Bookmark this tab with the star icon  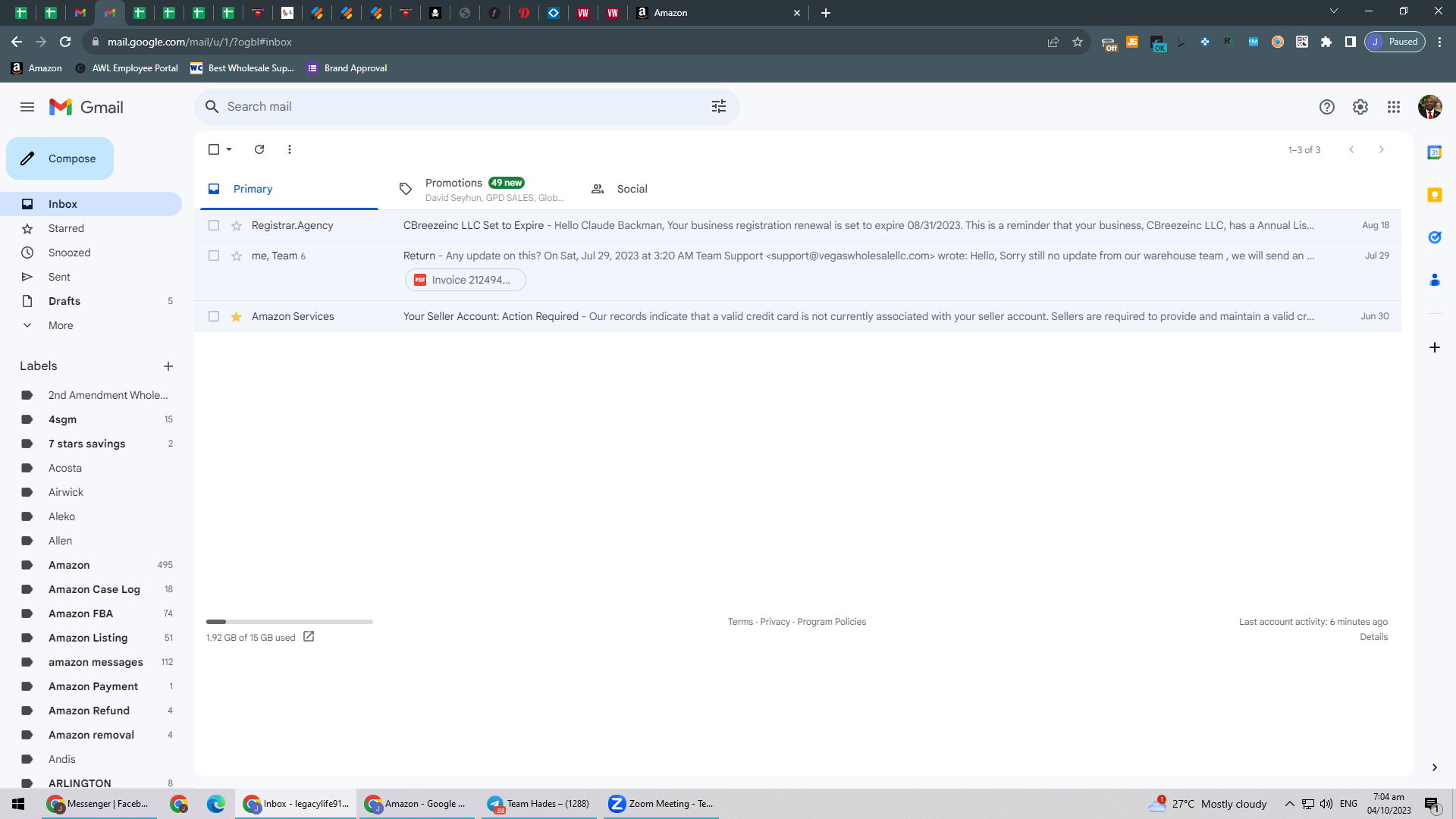tap(1078, 42)
